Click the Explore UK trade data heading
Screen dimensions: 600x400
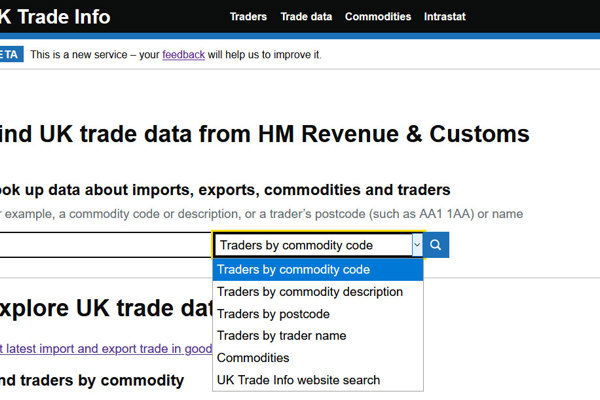(x=106, y=309)
